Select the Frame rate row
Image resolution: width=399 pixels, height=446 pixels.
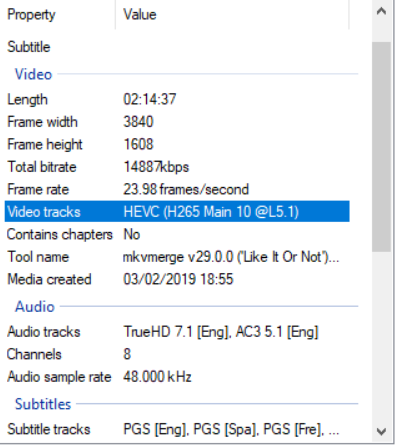(177, 189)
